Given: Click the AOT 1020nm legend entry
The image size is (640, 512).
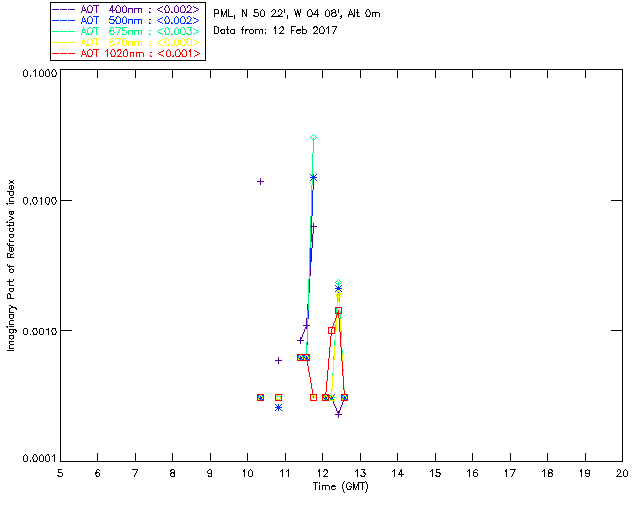Looking at the screenshot, I should coord(126,53).
